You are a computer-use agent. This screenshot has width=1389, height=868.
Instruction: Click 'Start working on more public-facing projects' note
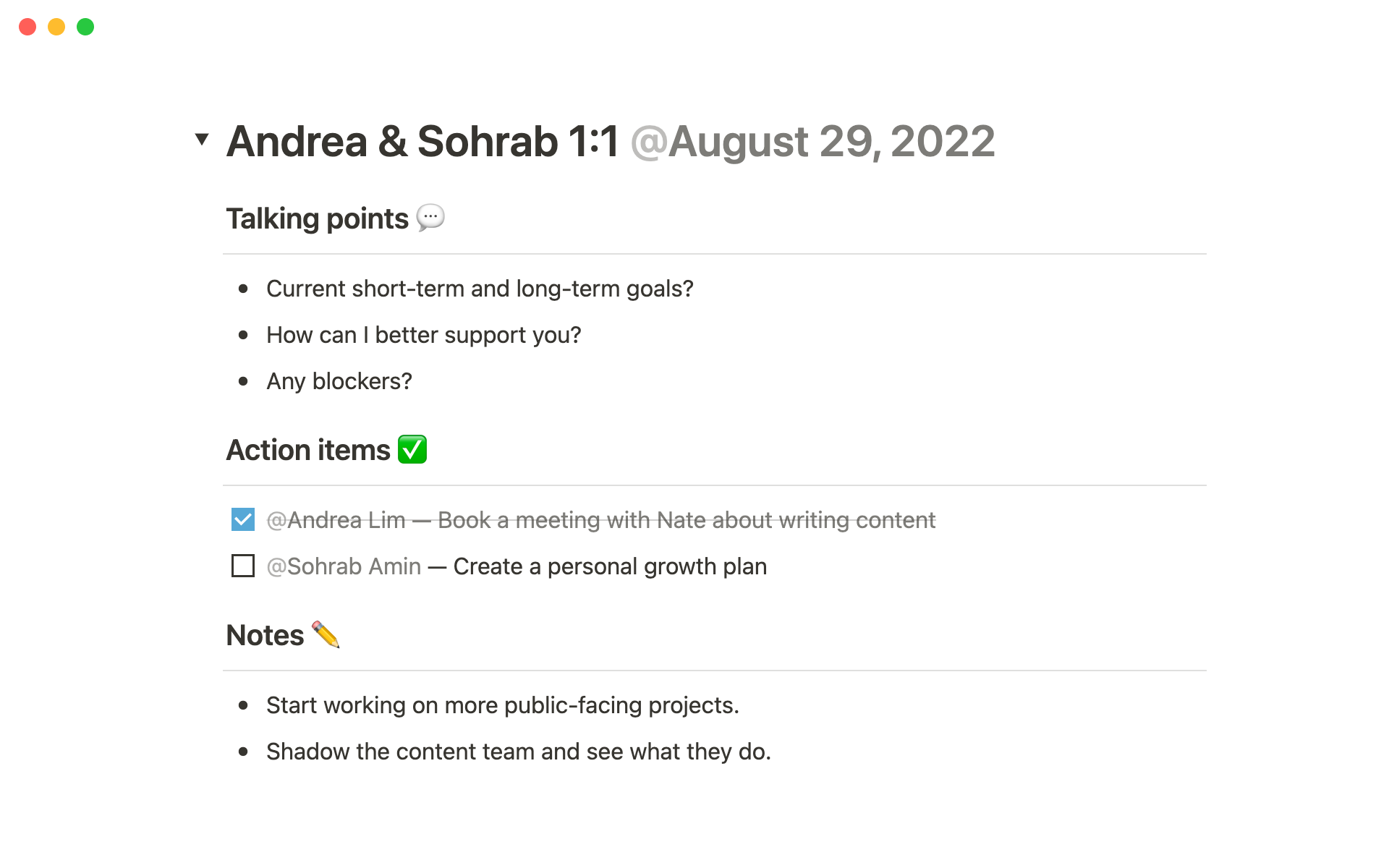point(502,705)
